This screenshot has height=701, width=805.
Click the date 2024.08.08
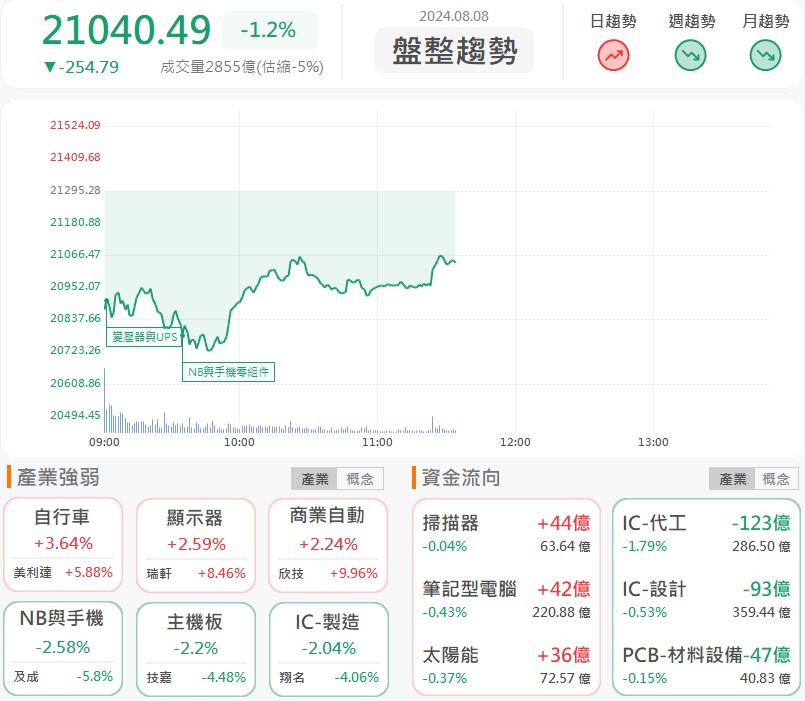[x=454, y=16]
